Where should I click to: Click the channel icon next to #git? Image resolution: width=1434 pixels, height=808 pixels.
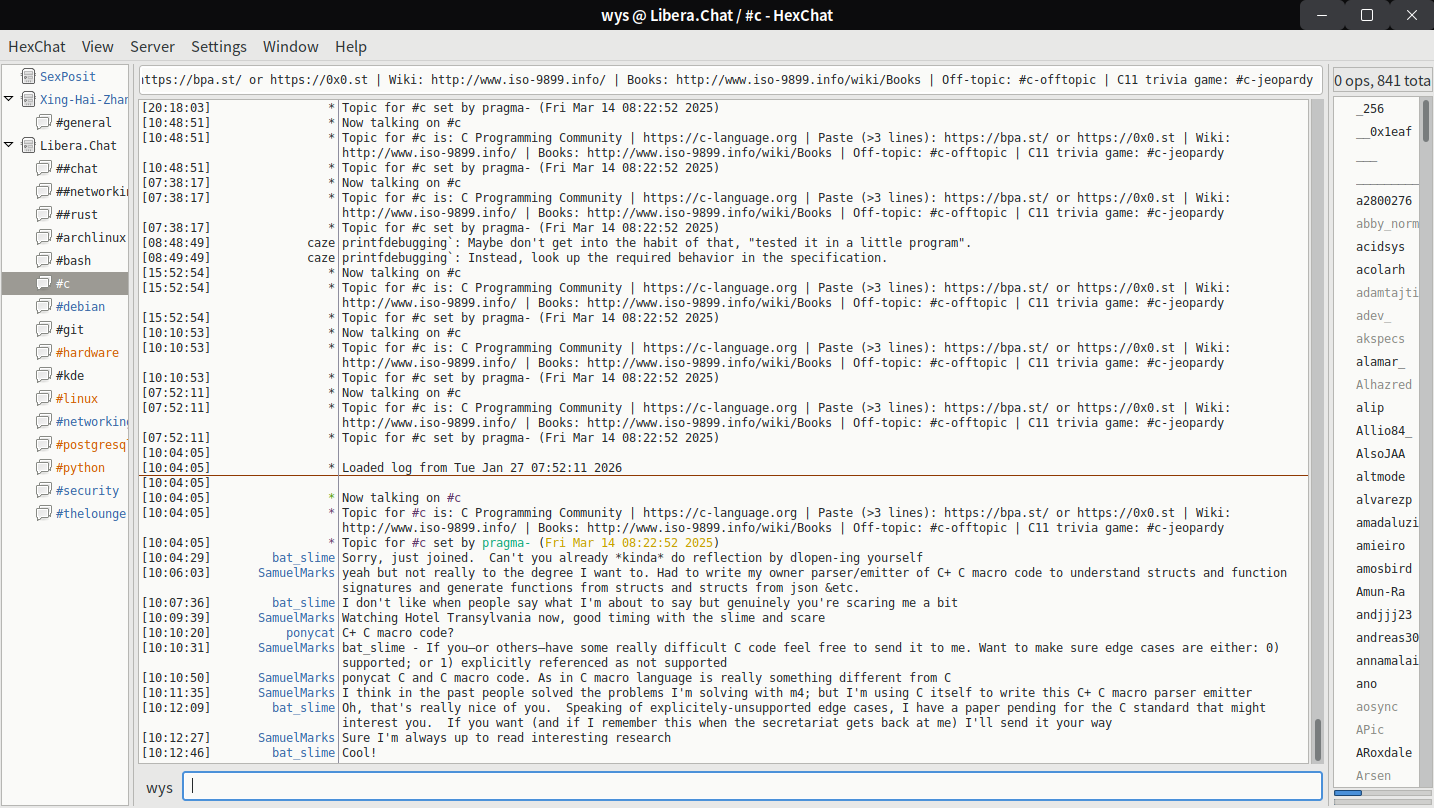43,329
